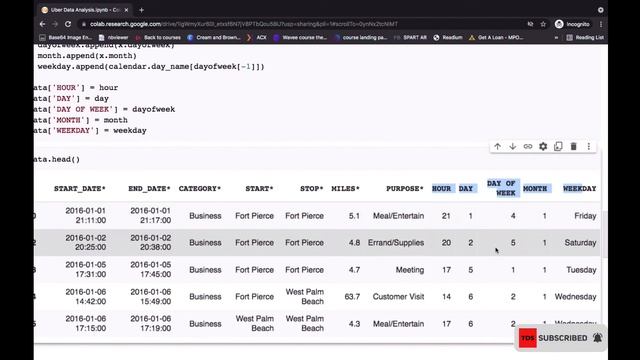Open the Readium bookmark
Viewport: 640px width, 360px height.
[448, 37]
